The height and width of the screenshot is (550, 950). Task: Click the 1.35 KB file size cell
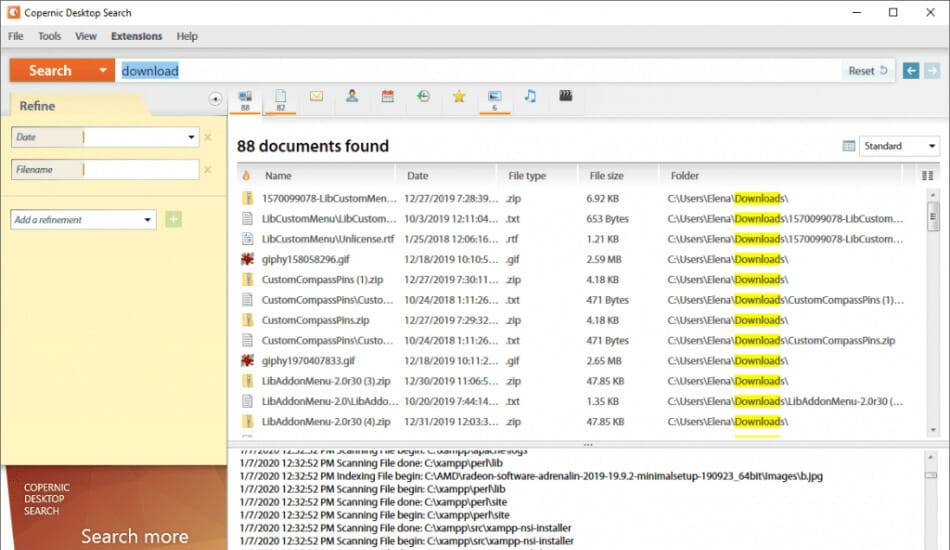tap(602, 401)
